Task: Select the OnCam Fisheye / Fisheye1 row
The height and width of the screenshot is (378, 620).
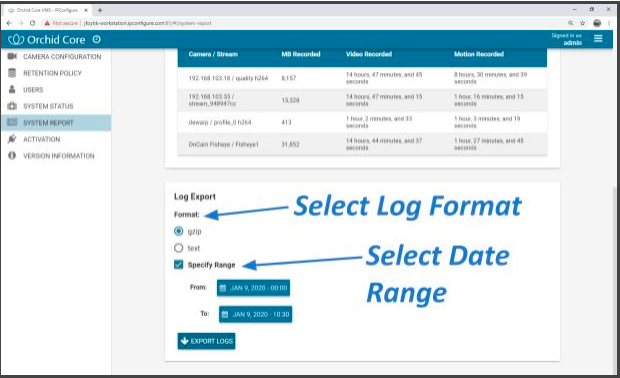Action: pos(363,144)
